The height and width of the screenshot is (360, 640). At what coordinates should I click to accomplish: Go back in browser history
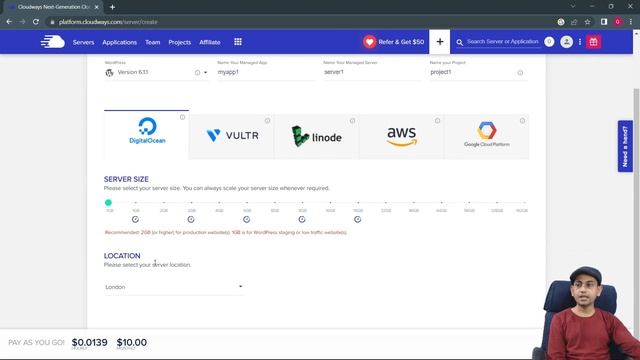[9, 22]
